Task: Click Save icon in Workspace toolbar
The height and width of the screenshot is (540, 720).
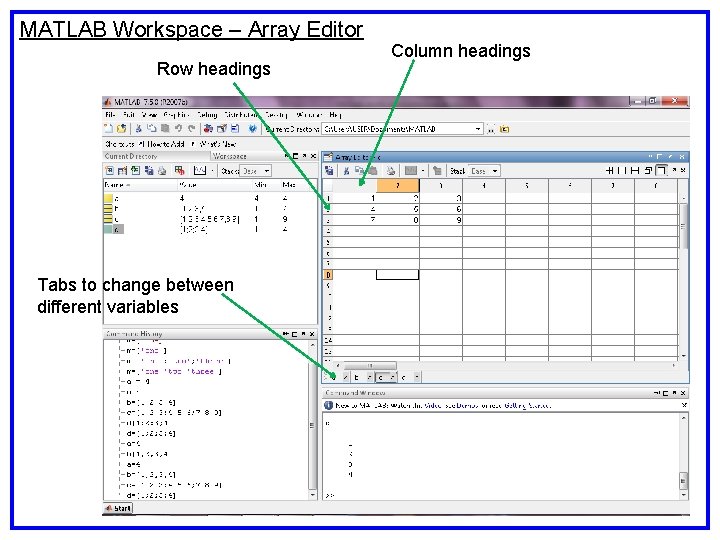Action: click(149, 171)
